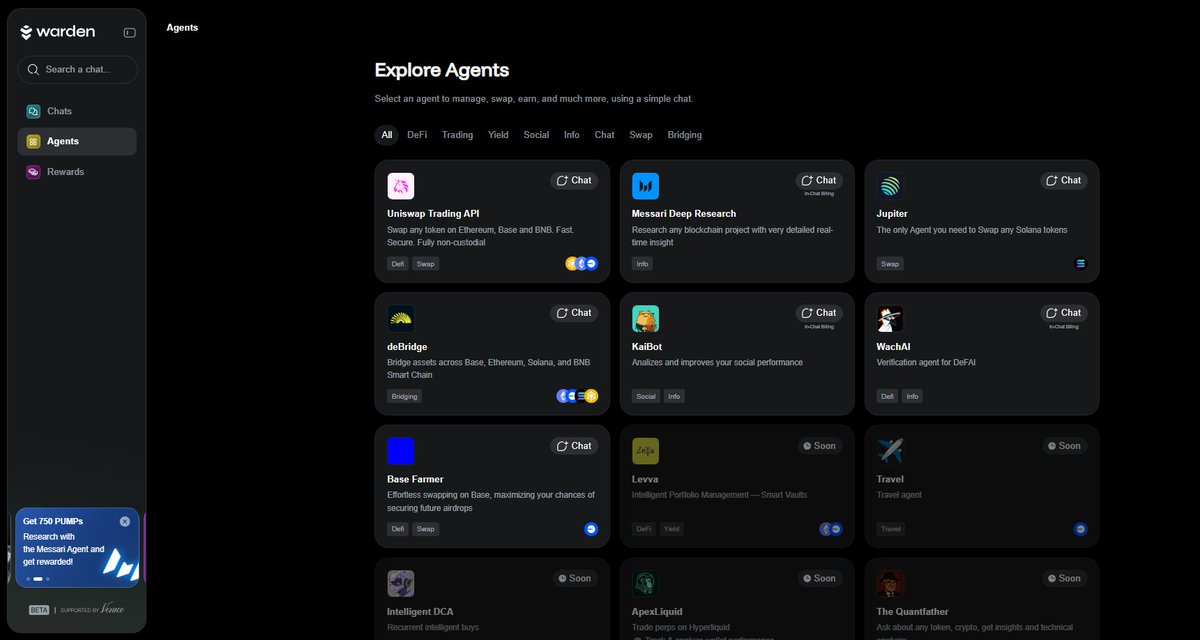Click the ApexLiquid logo icon
This screenshot has height=640, width=1200.
coord(646,583)
